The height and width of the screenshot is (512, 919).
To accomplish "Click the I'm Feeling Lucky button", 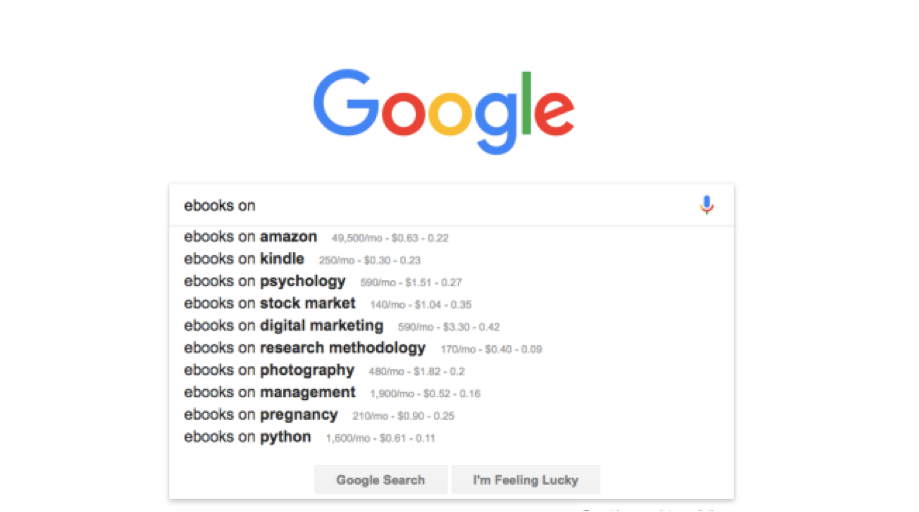I will [x=526, y=480].
